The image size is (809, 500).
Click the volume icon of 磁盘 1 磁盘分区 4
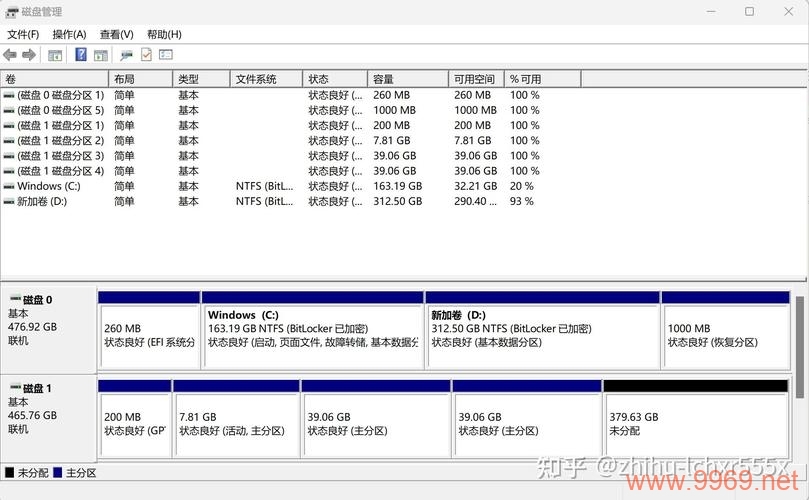point(9,171)
